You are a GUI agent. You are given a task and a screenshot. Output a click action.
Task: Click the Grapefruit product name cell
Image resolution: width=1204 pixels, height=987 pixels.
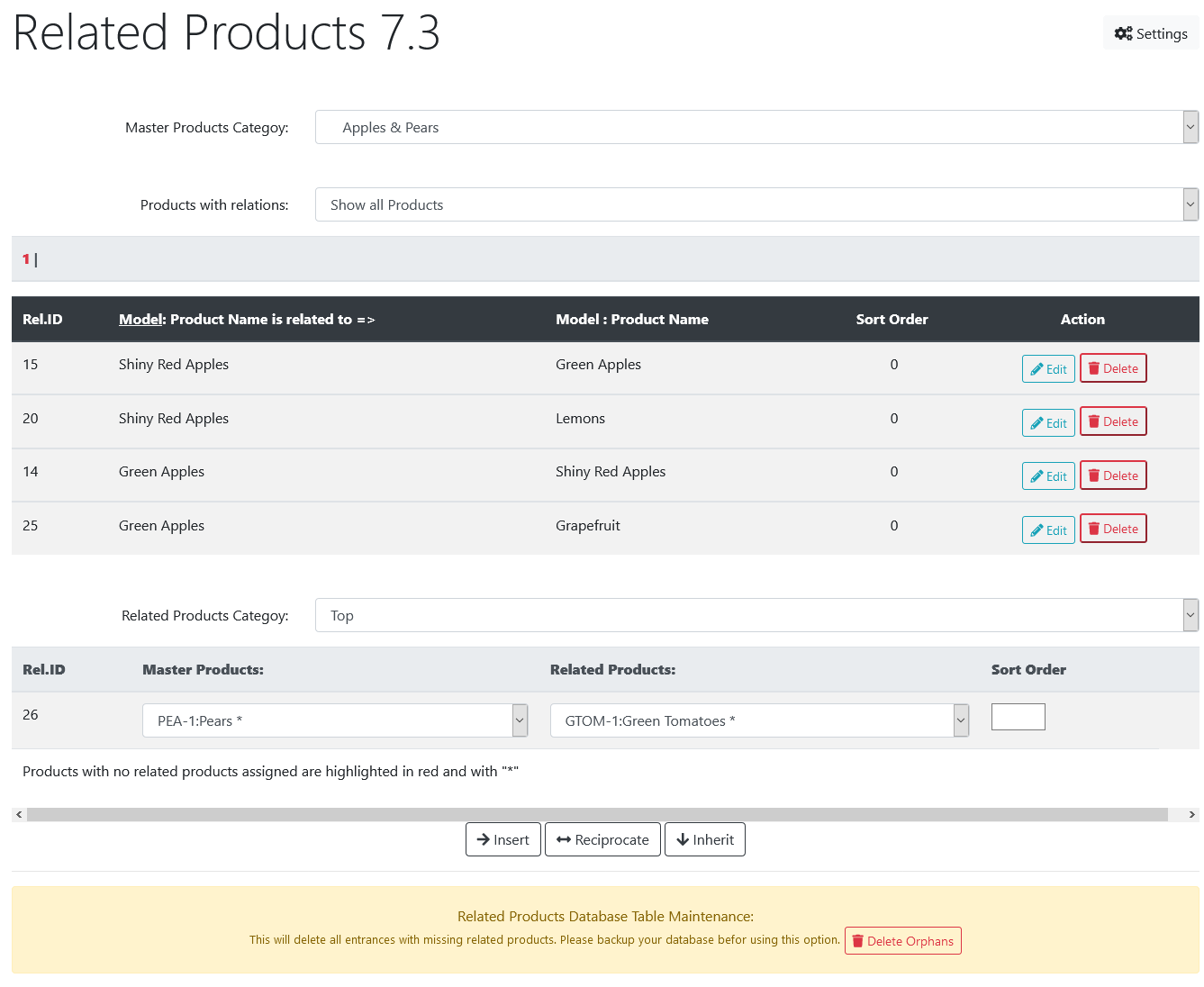coord(588,526)
